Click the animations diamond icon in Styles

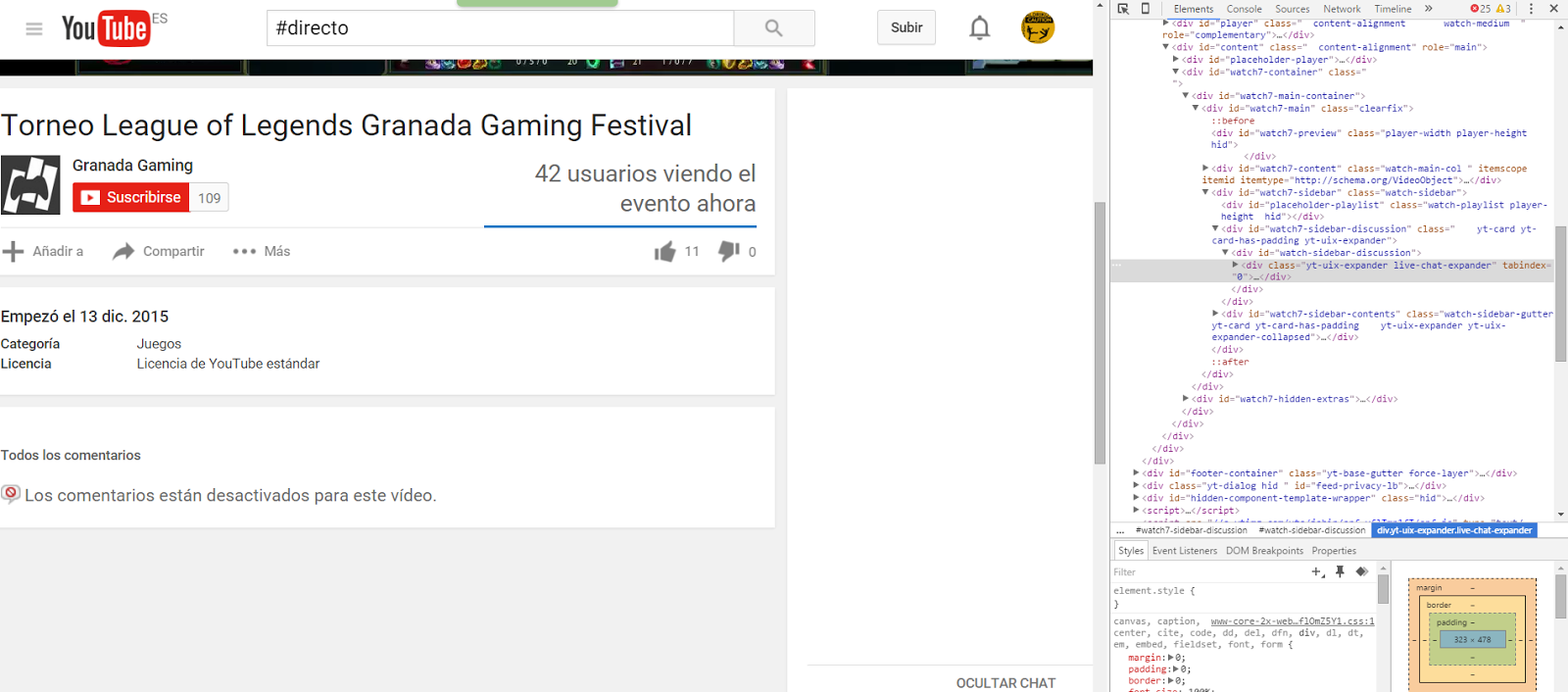click(x=1361, y=571)
